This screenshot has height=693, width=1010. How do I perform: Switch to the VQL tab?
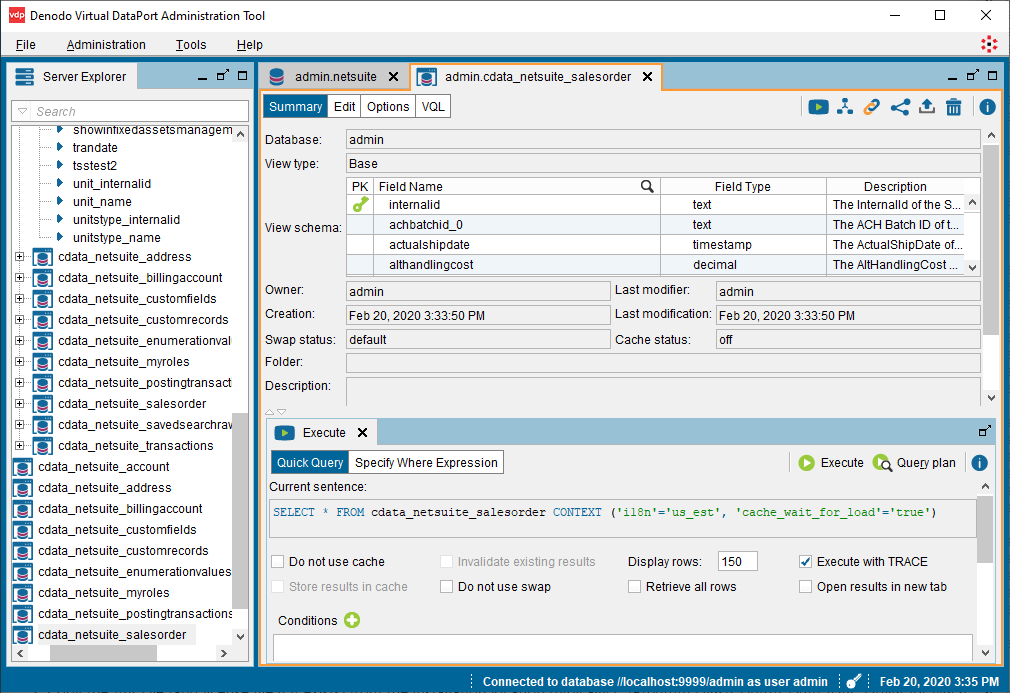pyautogui.click(x=433, y=107)
